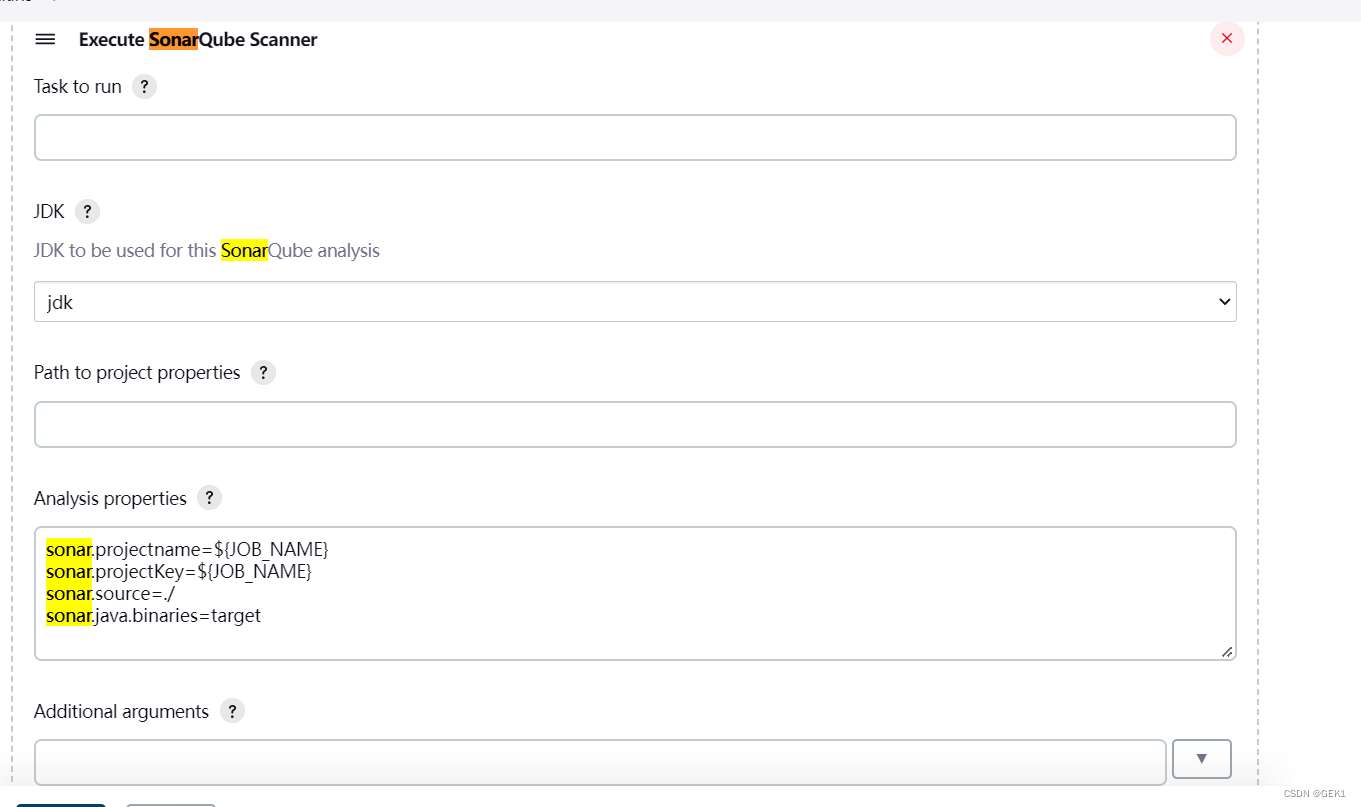Click the sonar.source=./ line
The height and width of the screenshot is (807, 1361).
tap(111, 594)
